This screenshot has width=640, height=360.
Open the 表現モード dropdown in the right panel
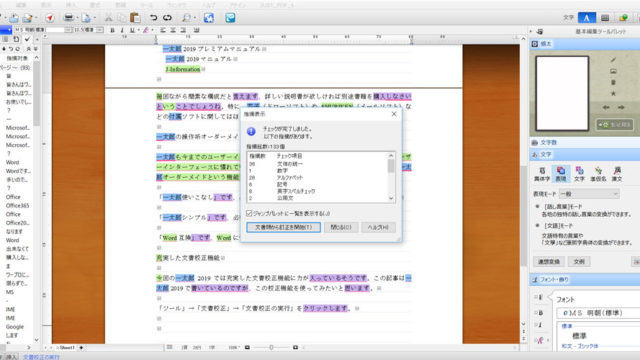[589, 194]
